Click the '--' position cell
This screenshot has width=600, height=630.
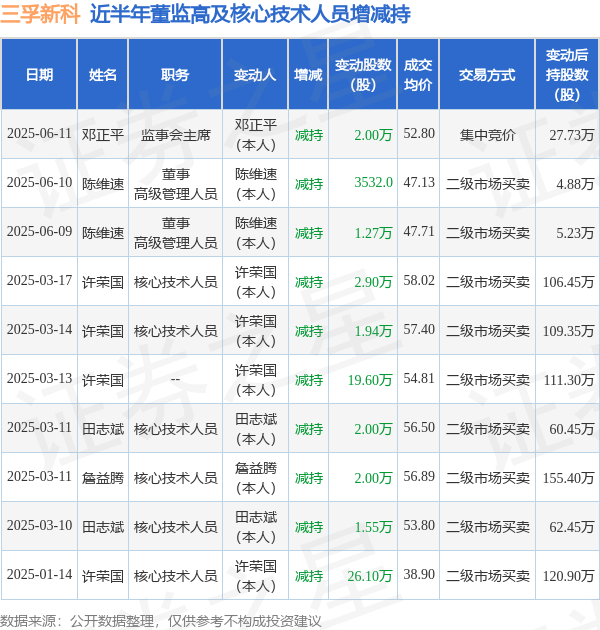coord(175,379)
